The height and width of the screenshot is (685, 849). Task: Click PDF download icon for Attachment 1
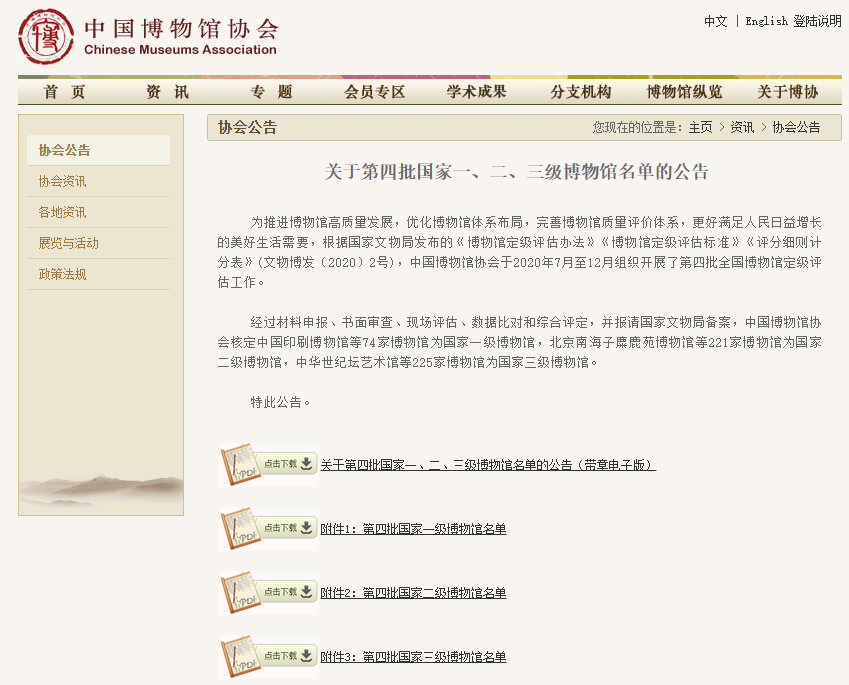point(268,528)
